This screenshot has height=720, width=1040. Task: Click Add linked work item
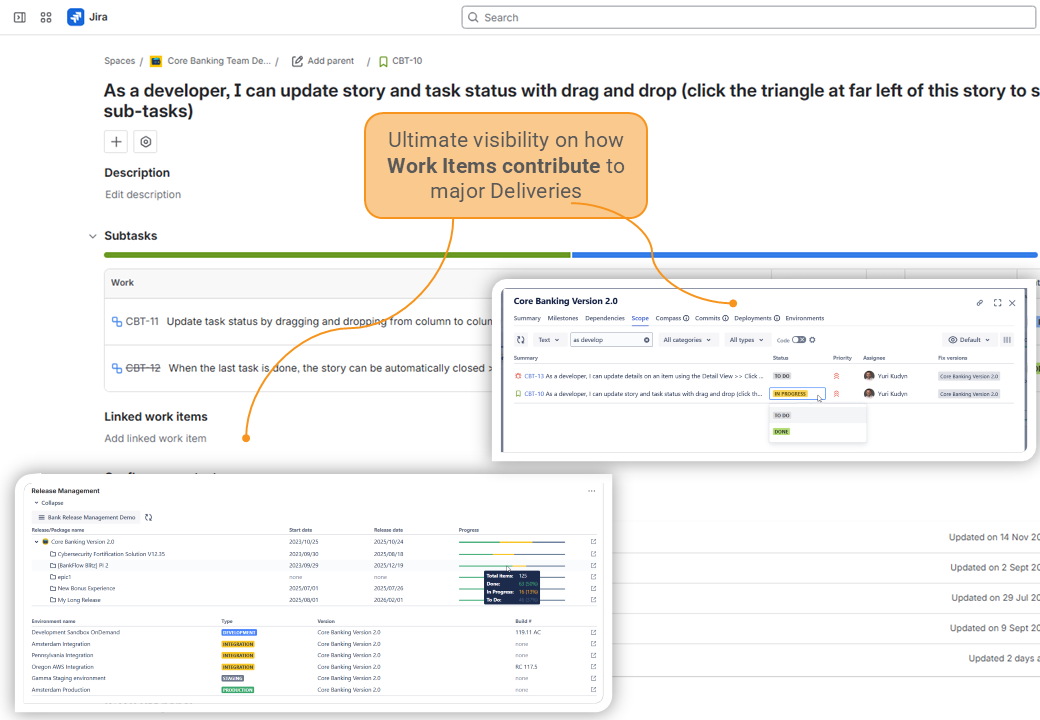coord(157,437)
